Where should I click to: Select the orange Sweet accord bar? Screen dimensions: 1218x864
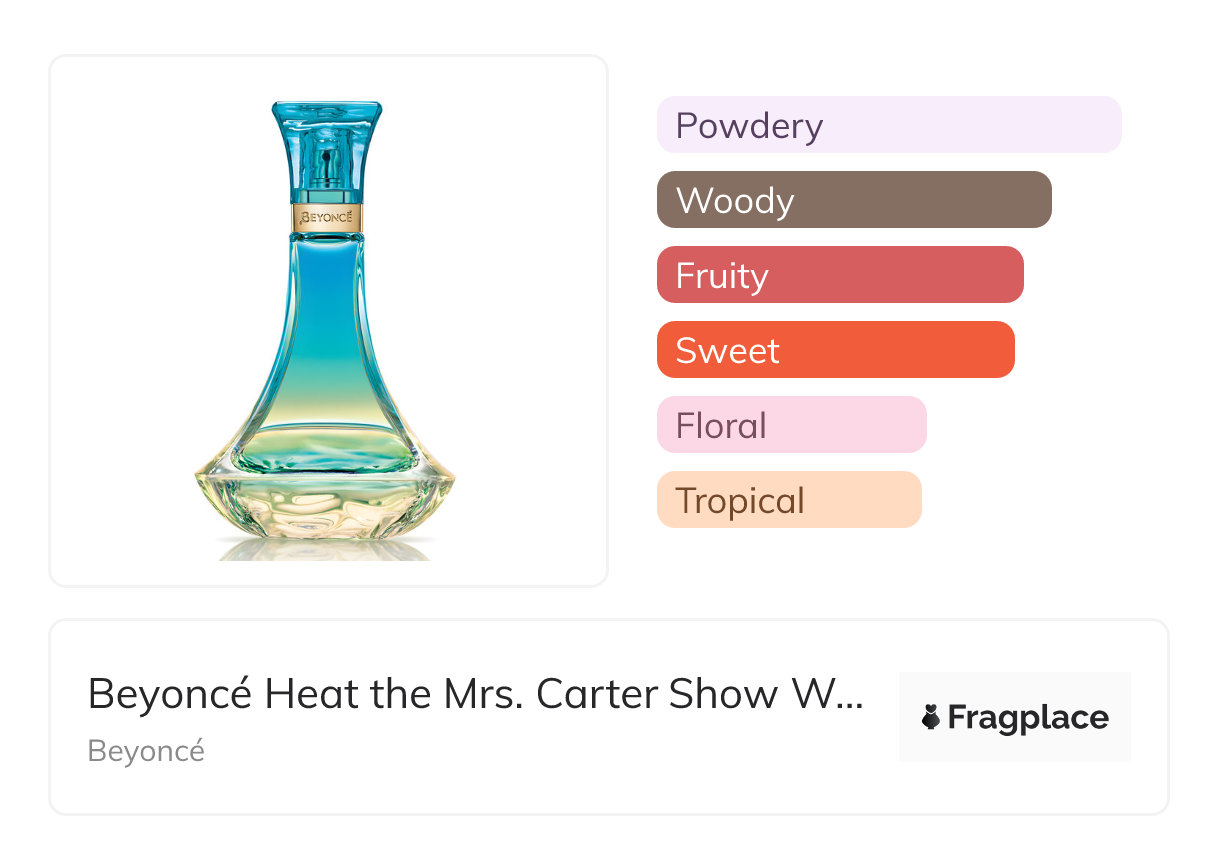835,350
